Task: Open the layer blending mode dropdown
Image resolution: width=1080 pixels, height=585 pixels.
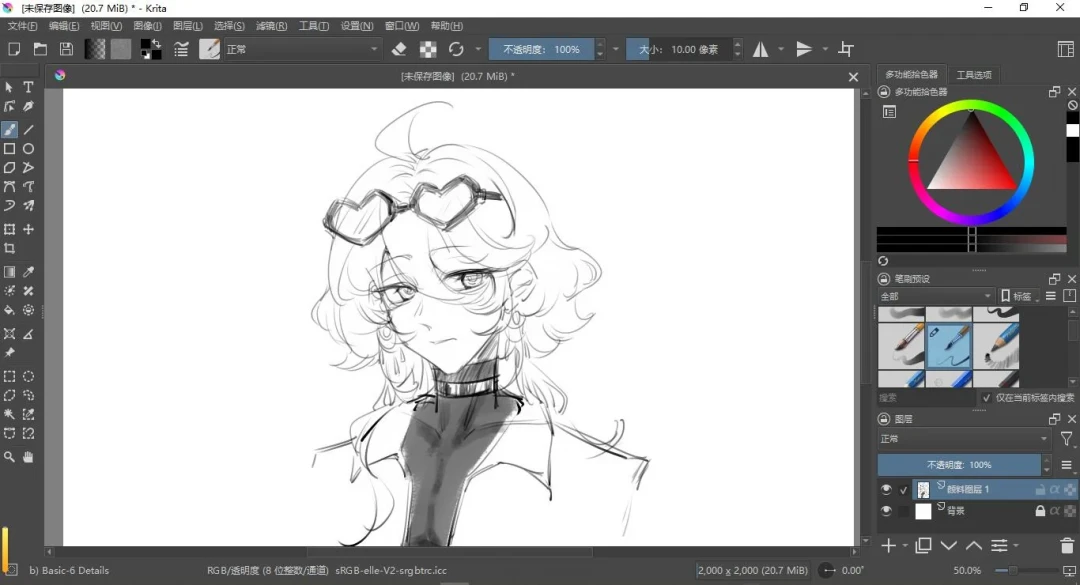Action: 964,438
